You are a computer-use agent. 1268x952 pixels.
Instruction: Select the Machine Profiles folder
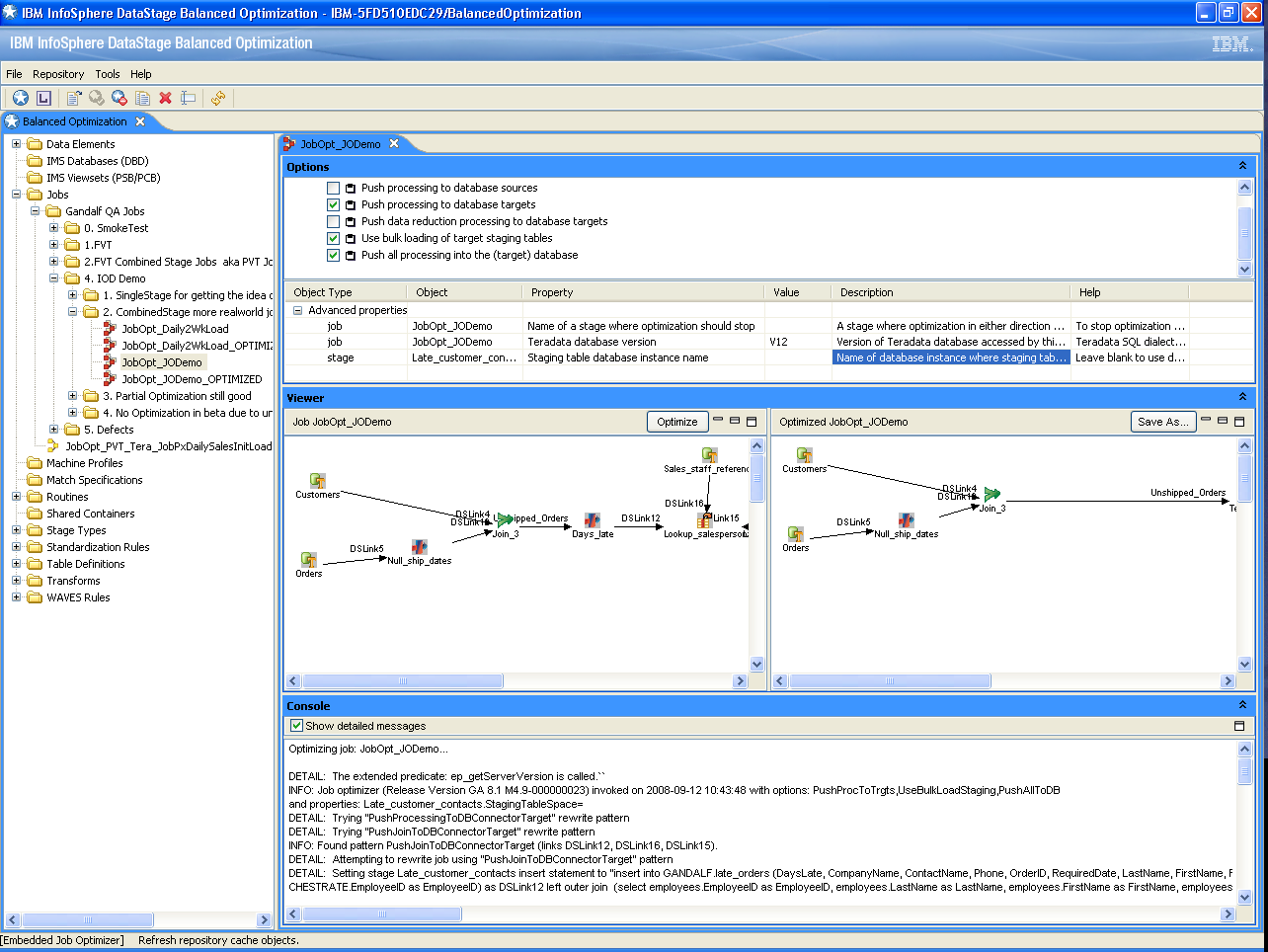coord(85,463)
